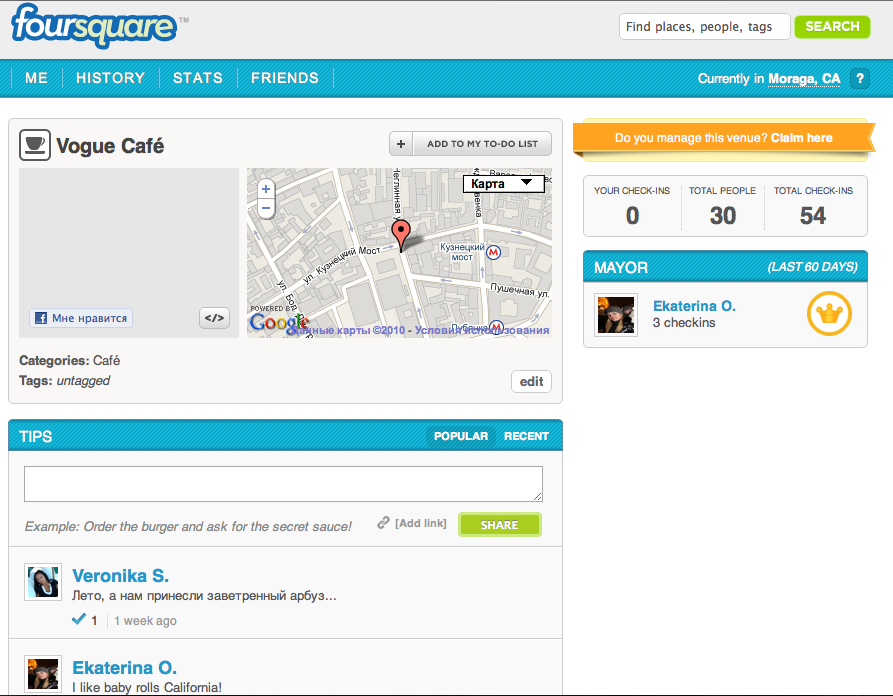Click the SHARE tip button
This screenshot has width=893, height=696.
499,525
